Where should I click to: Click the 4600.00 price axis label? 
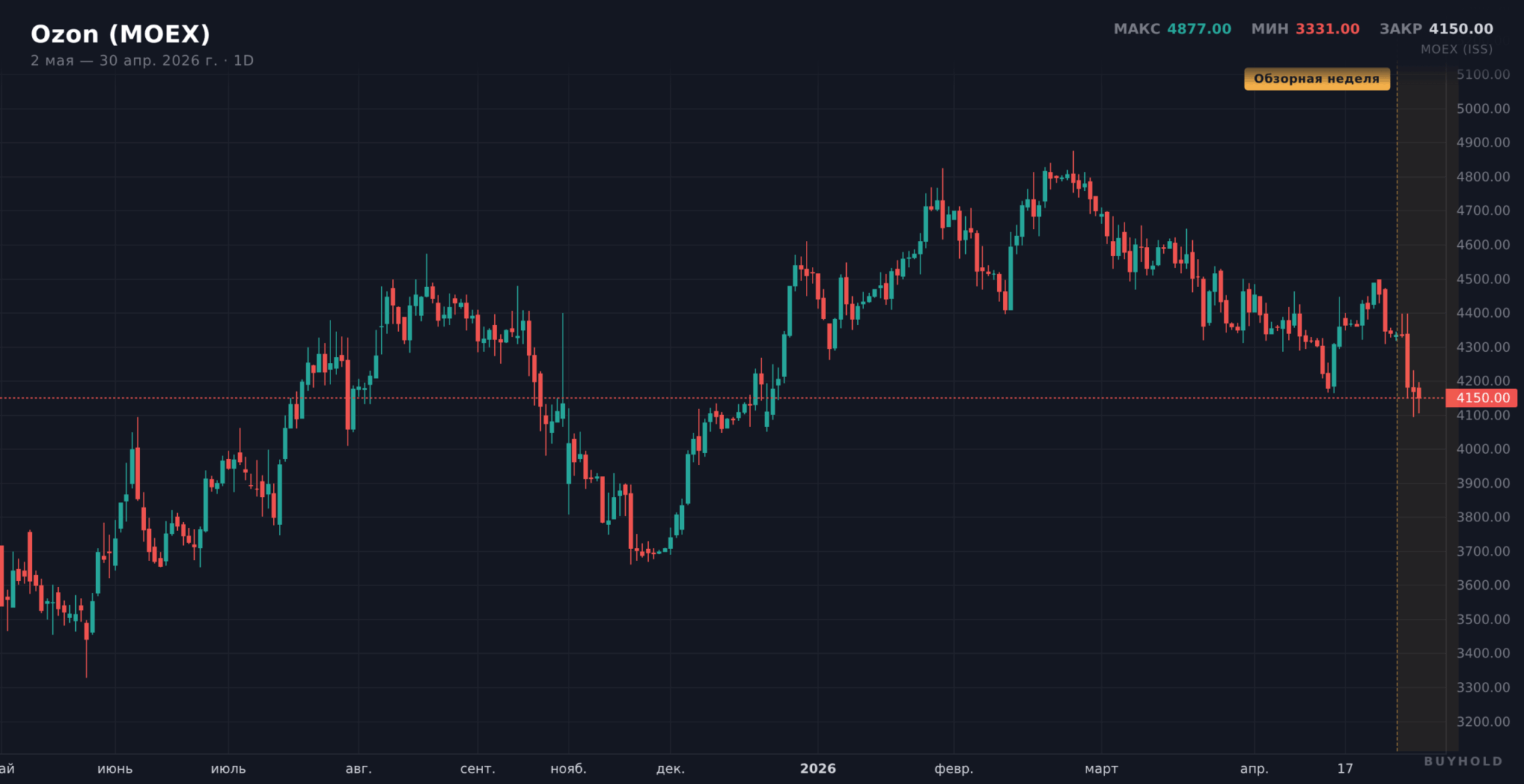coord(1483,245)
